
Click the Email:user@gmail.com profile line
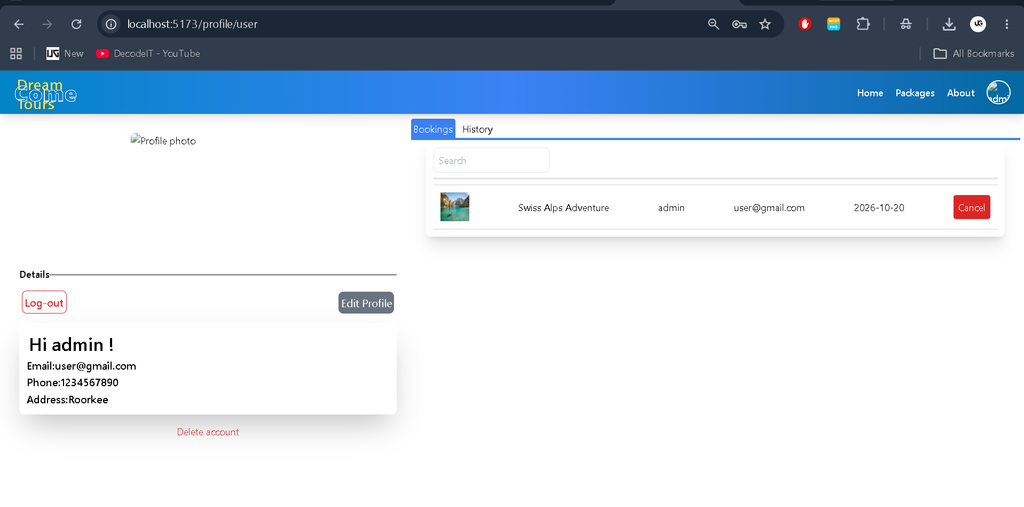82,366
